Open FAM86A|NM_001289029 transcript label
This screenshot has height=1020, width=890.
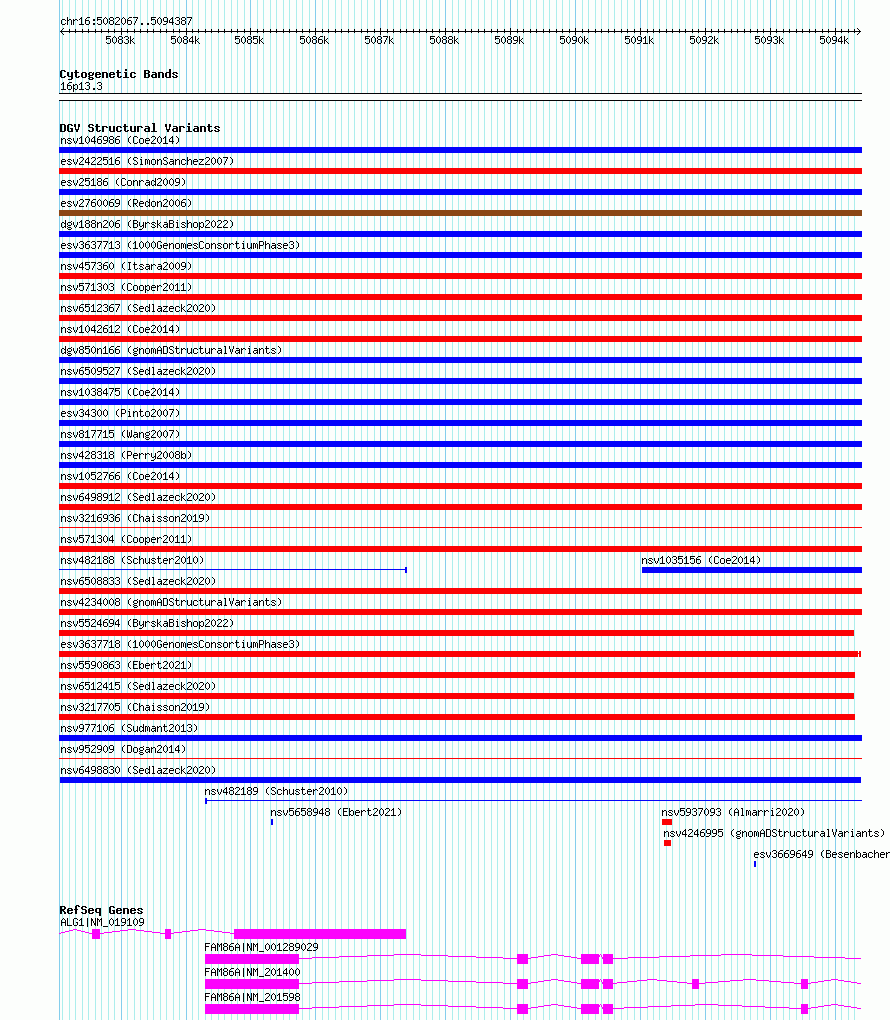tap(262, 947)
